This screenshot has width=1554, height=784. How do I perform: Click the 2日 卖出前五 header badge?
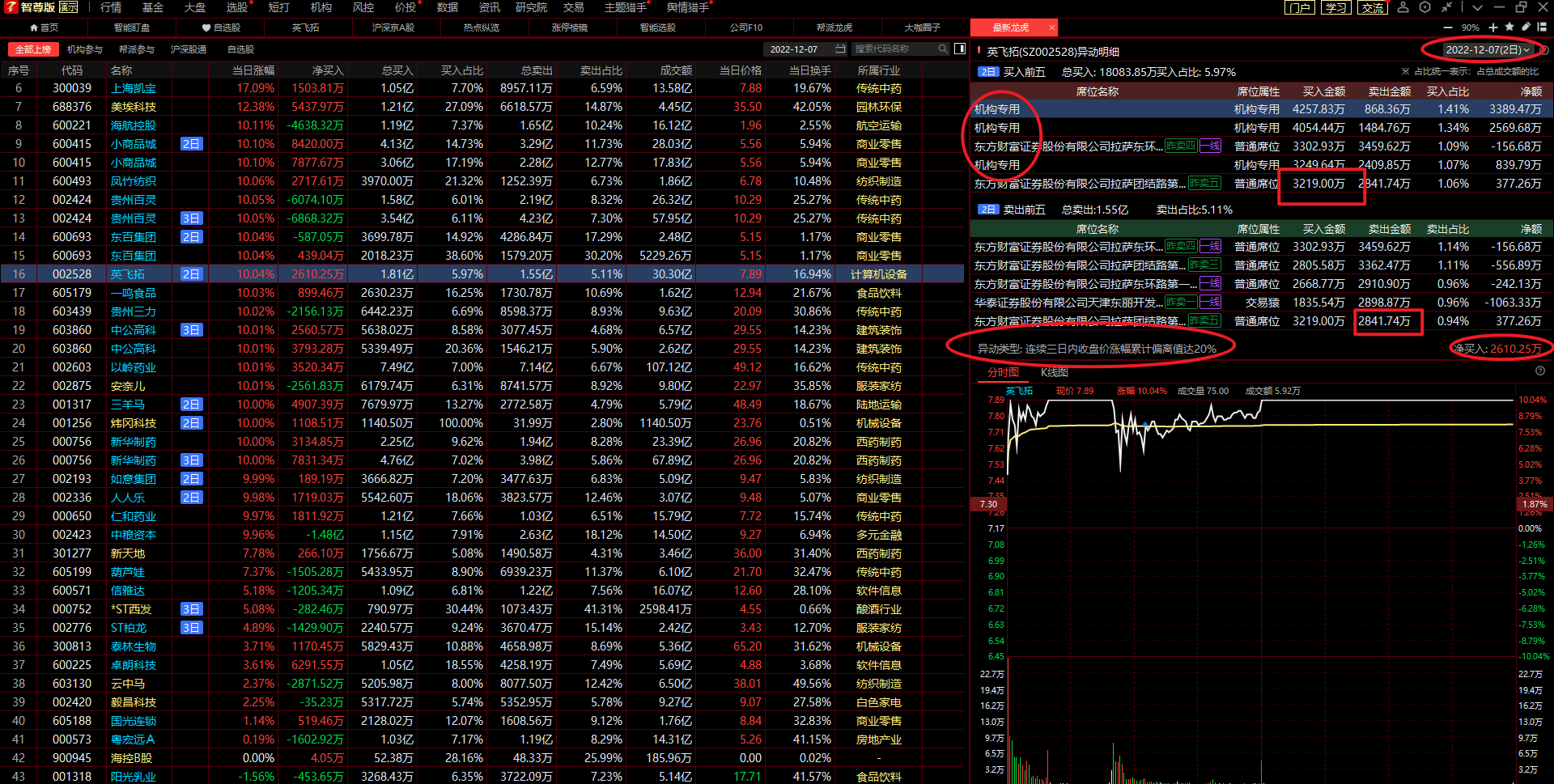[988, 210]
